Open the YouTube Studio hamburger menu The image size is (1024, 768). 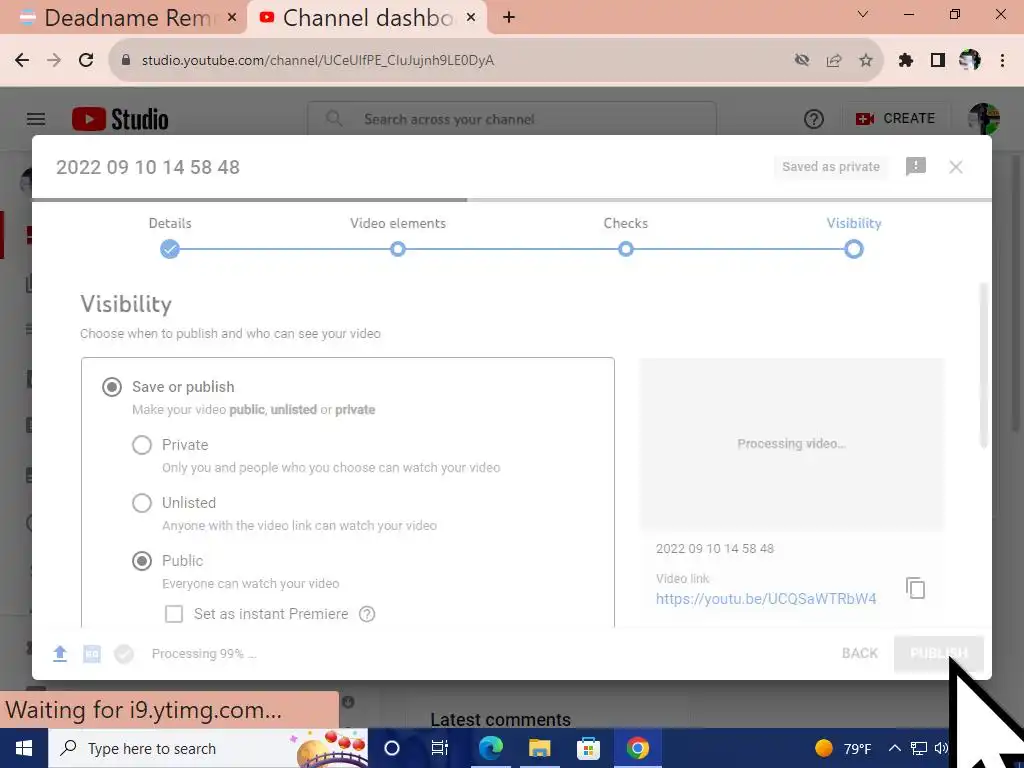coord(36,119)
